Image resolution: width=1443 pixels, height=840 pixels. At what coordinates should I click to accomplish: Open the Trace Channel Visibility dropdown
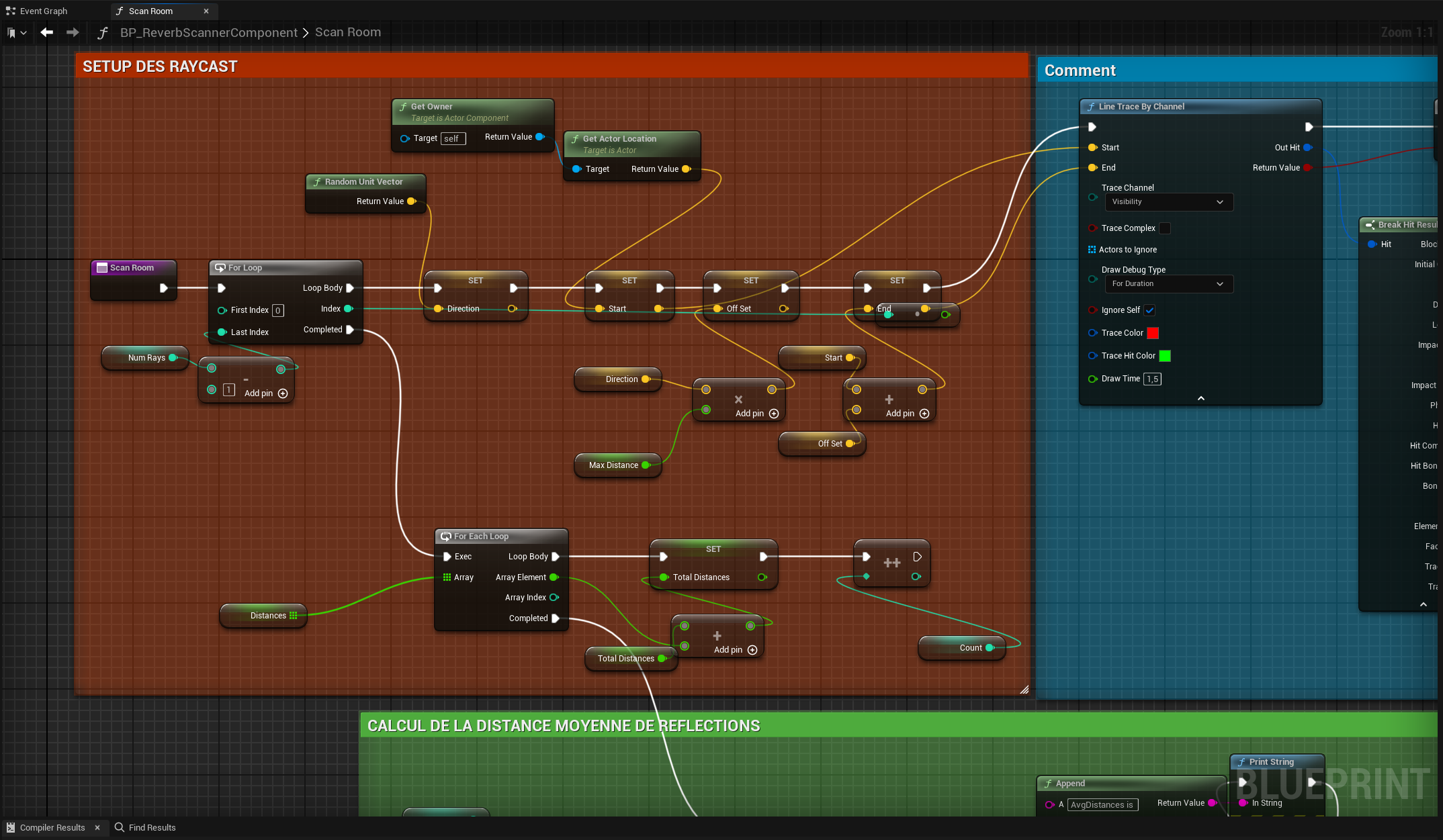[1168, 202]
